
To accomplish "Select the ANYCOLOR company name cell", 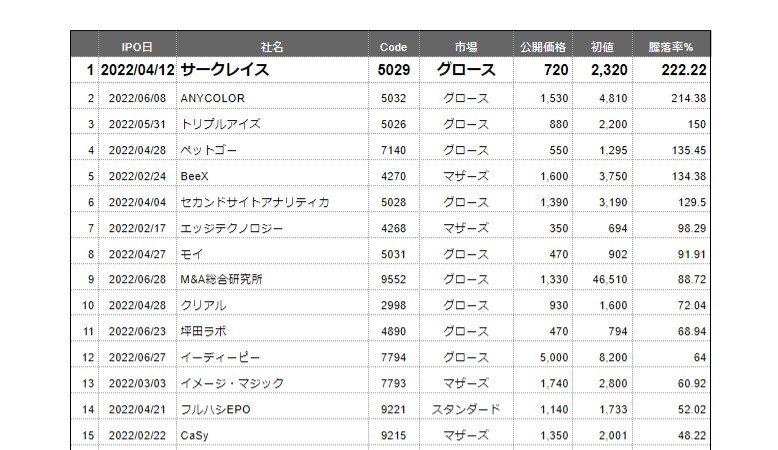I will (272, 98).
